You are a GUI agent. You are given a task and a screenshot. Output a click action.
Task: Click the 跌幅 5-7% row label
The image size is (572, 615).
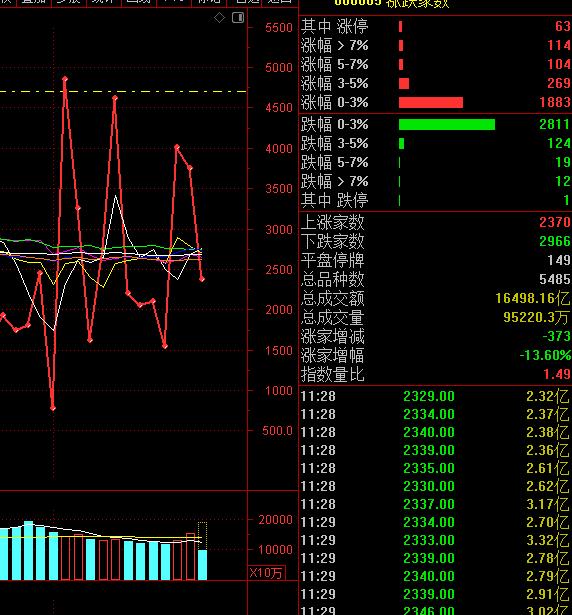(335, 162)
